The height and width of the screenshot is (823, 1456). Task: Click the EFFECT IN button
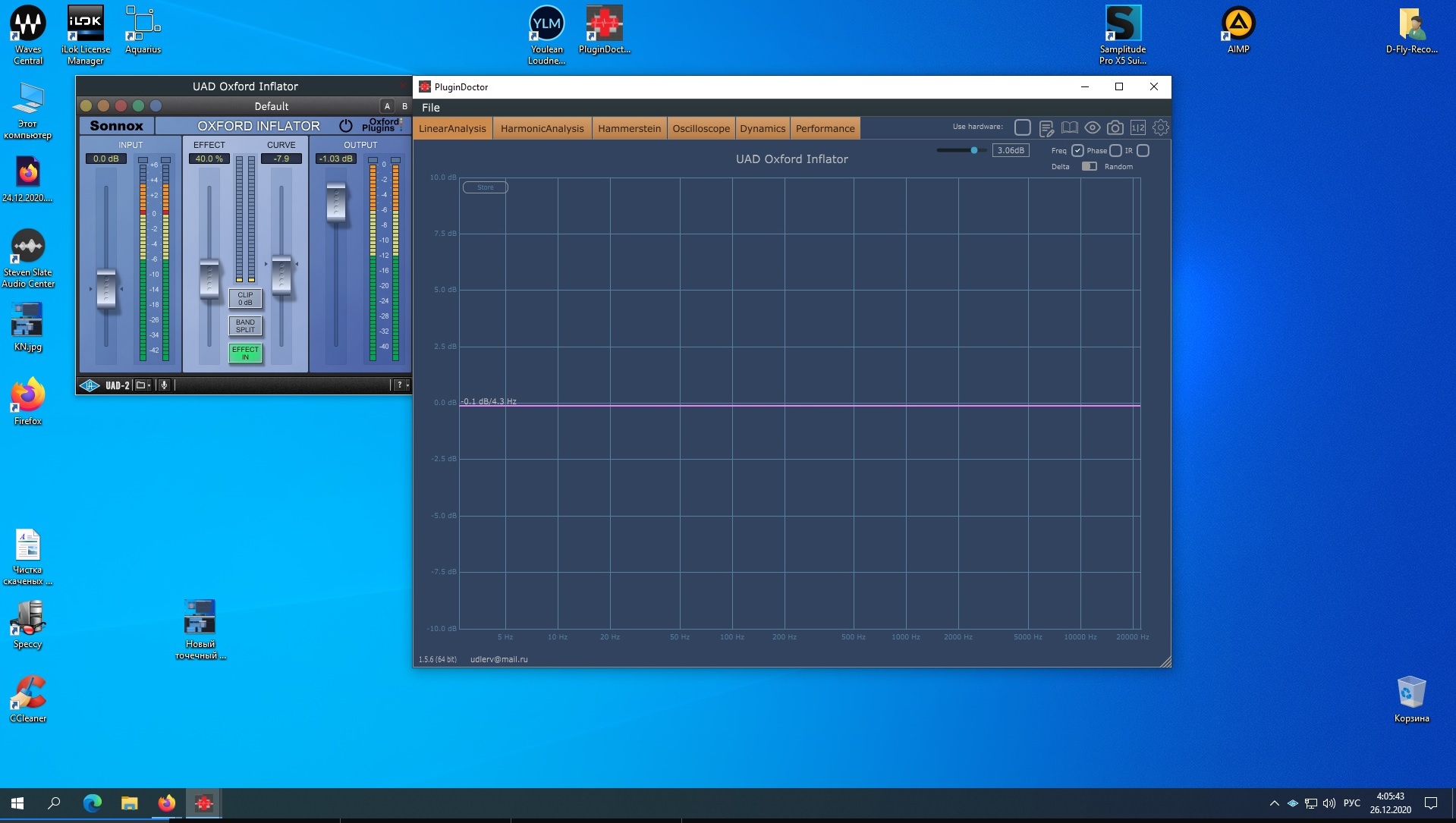pyautogui.click(x=245, y=353)
